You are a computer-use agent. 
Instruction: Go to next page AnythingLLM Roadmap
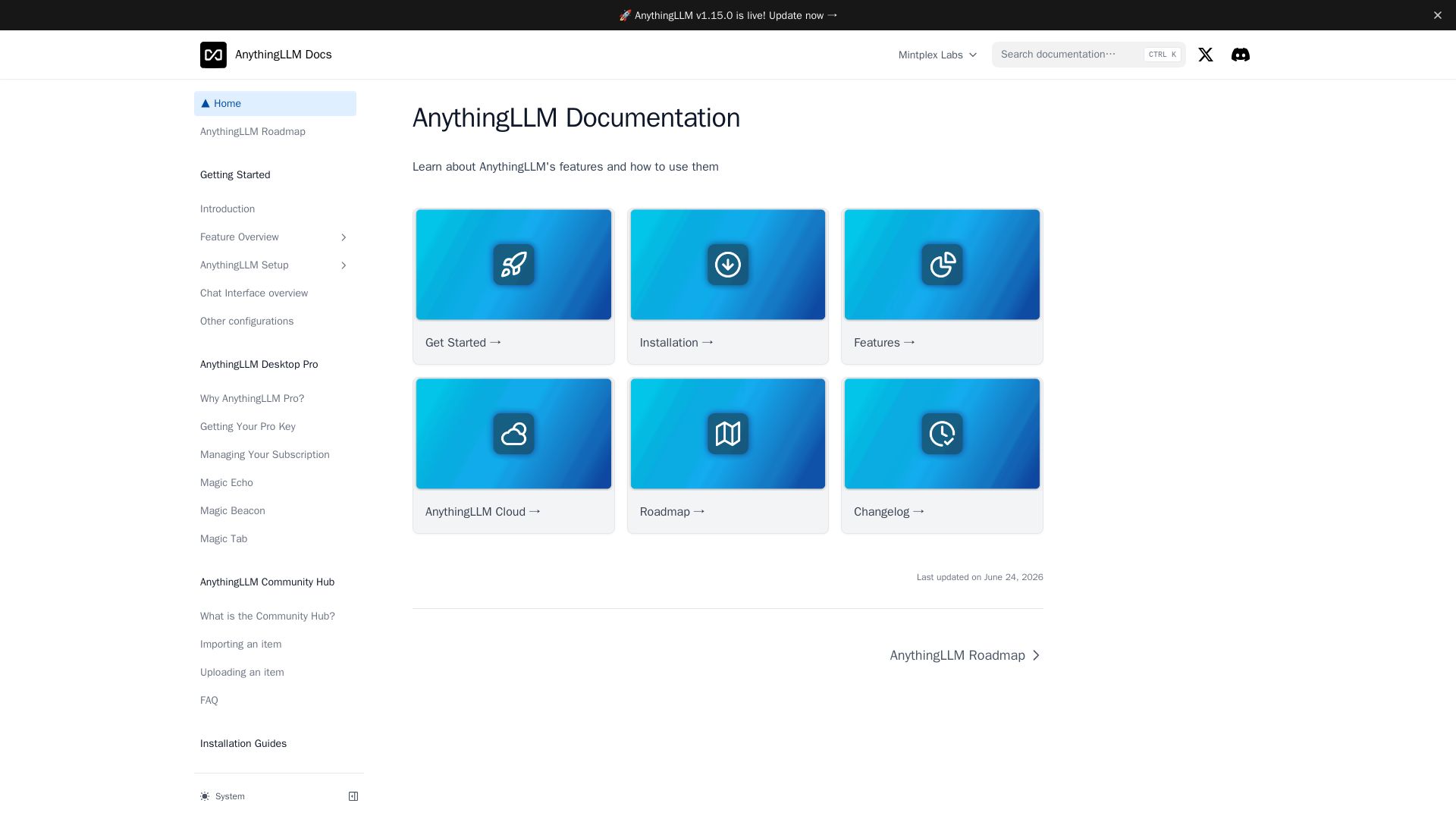tap(966, 655)
